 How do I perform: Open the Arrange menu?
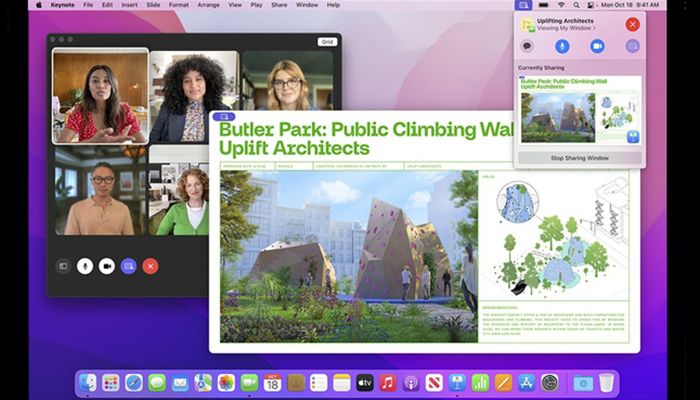pyautogui.click(x=208, y=5)
